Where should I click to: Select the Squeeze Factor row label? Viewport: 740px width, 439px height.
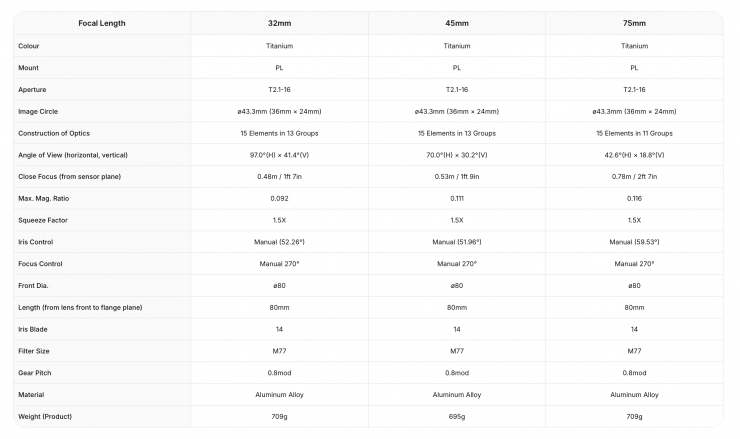point(43,220)
